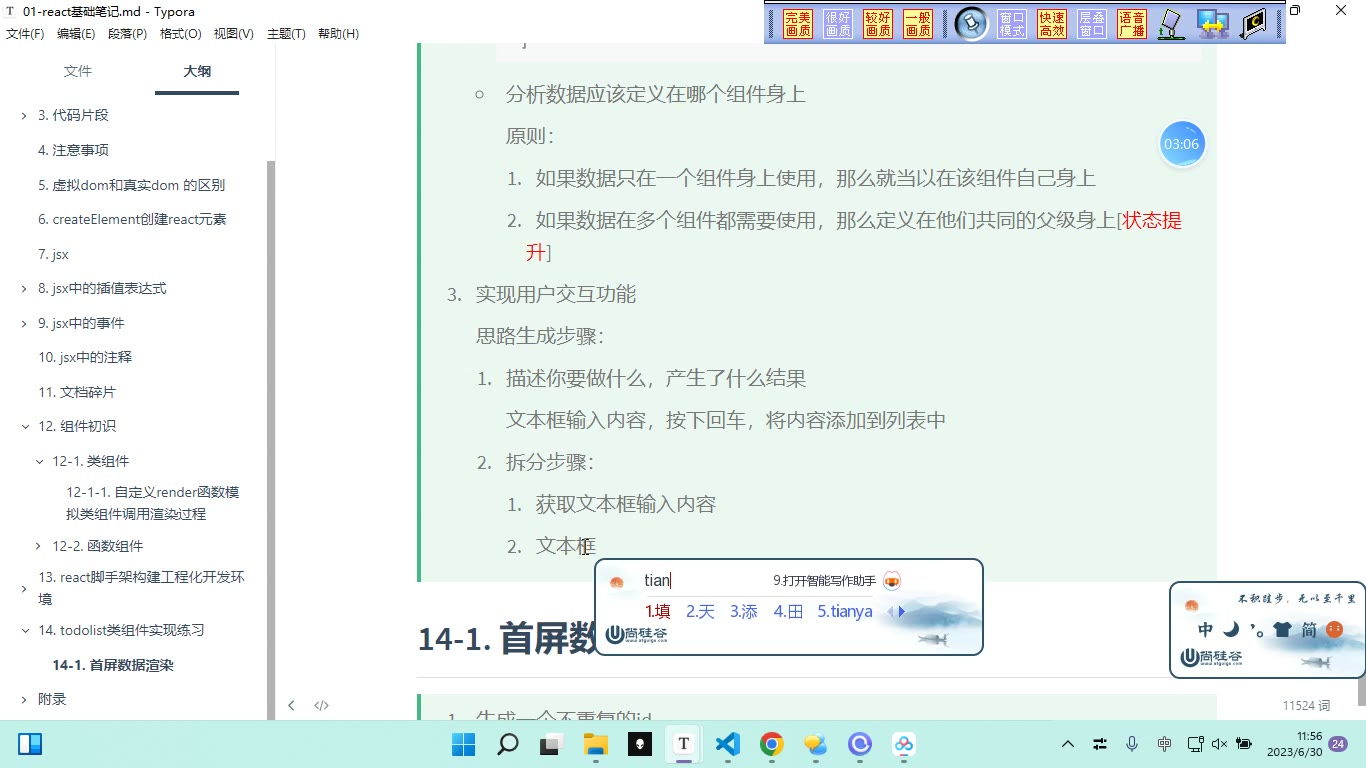
Task: Collapse outline item 14. todolist类组件实现练习
Action: (x=25, y=631)
